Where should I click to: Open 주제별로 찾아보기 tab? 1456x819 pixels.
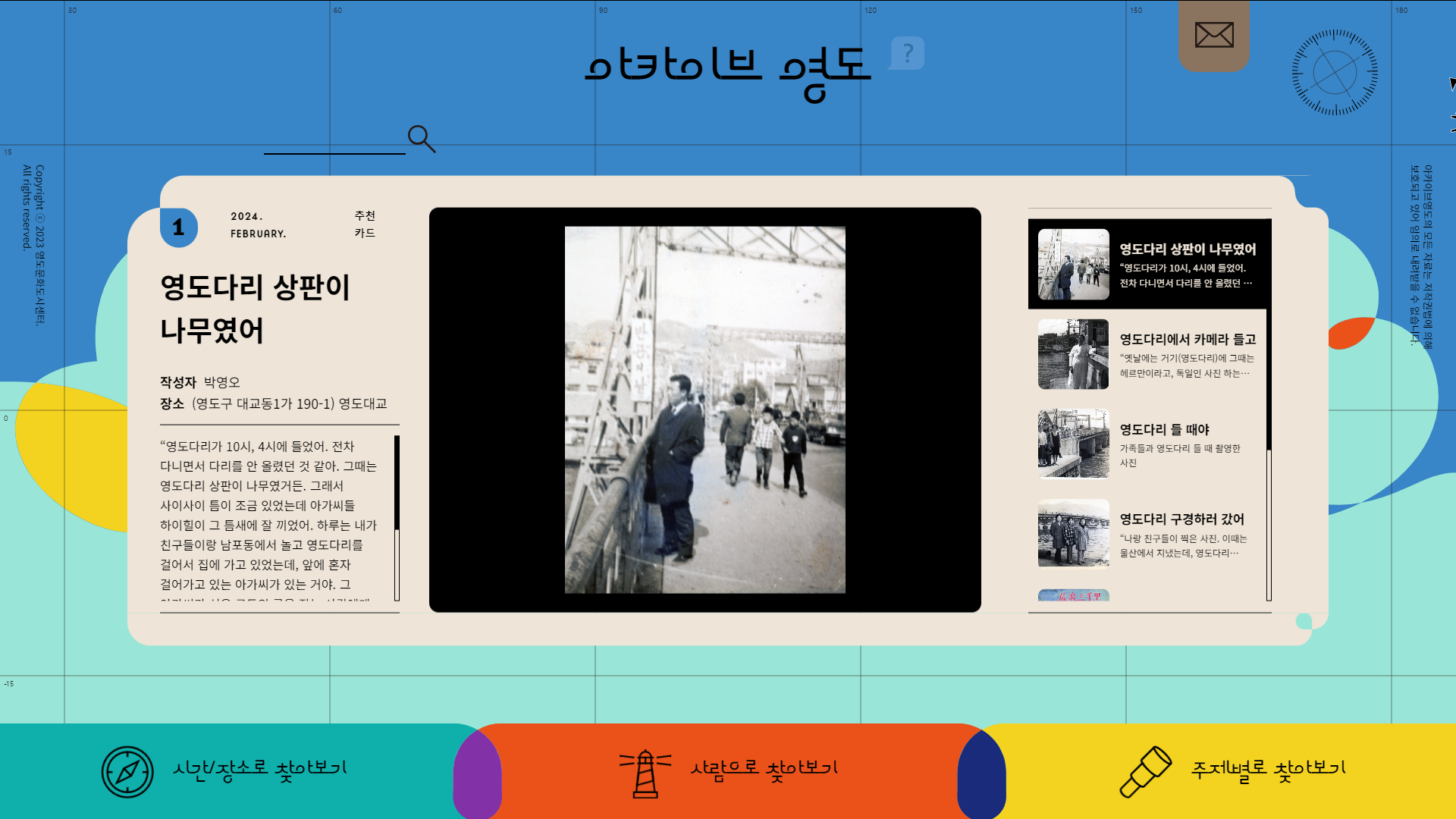coord(1268,769)
